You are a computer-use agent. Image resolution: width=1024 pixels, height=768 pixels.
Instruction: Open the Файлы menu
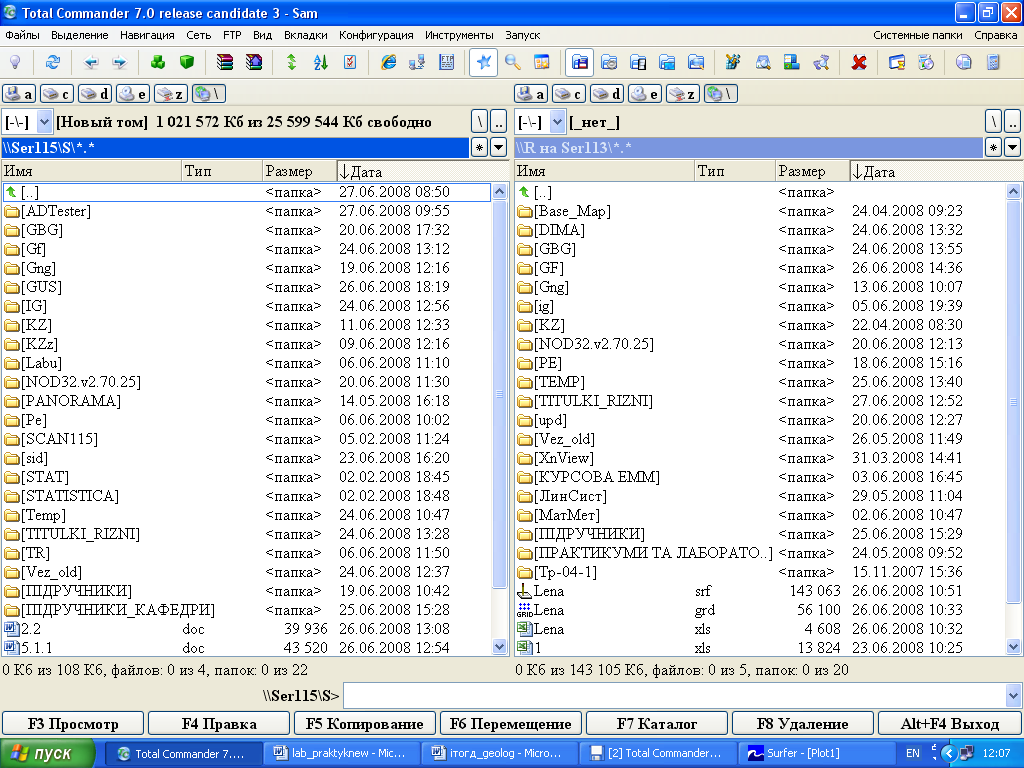point(22,35)
